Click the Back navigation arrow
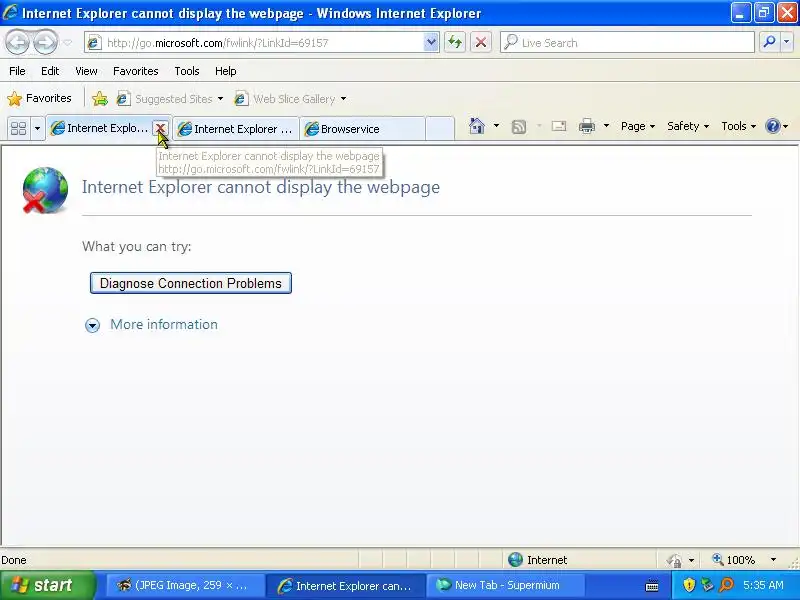The width and height of the screenshot is (800, 600). (18, 43)
